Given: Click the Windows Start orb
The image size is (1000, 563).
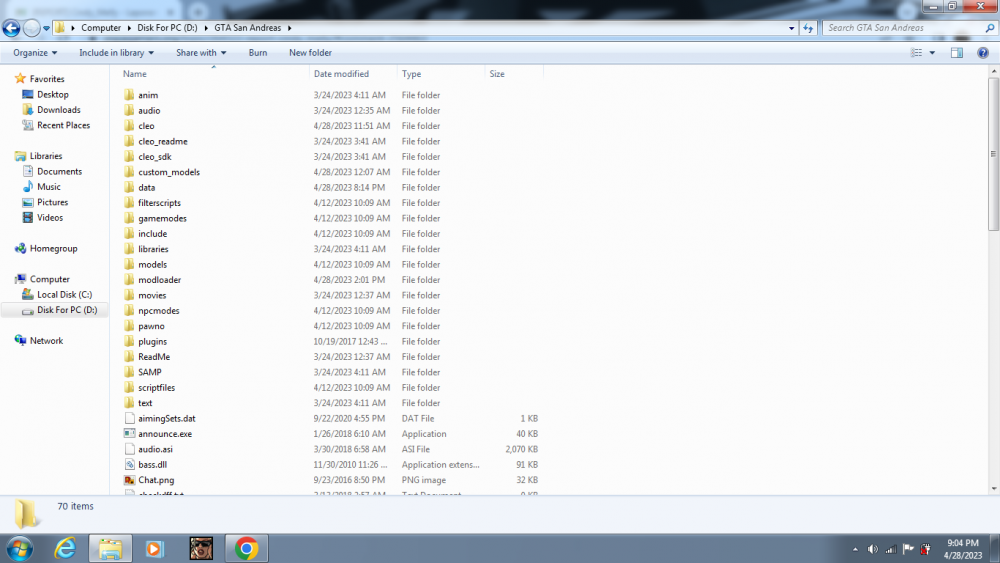Looking at the screenshot, I should (20, 548).
